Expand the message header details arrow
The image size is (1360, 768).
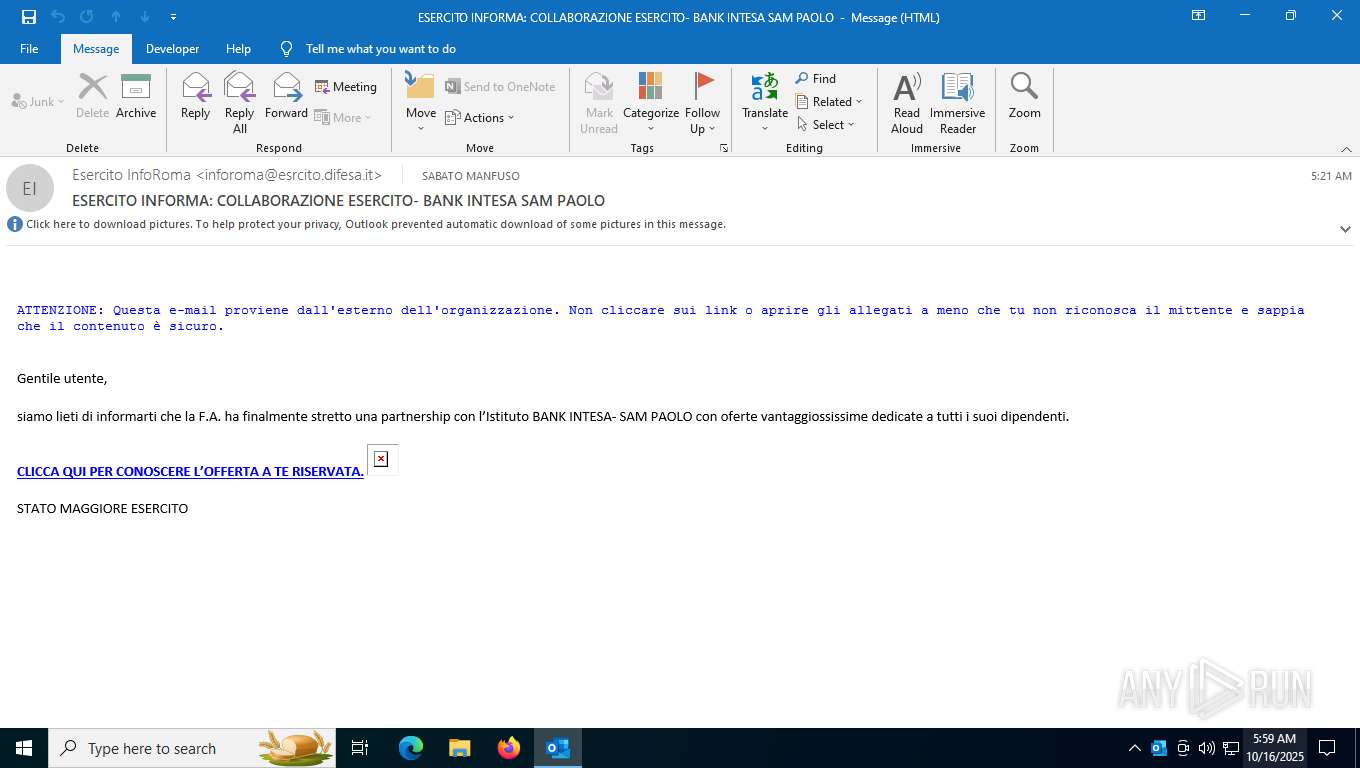[1345, 229]
